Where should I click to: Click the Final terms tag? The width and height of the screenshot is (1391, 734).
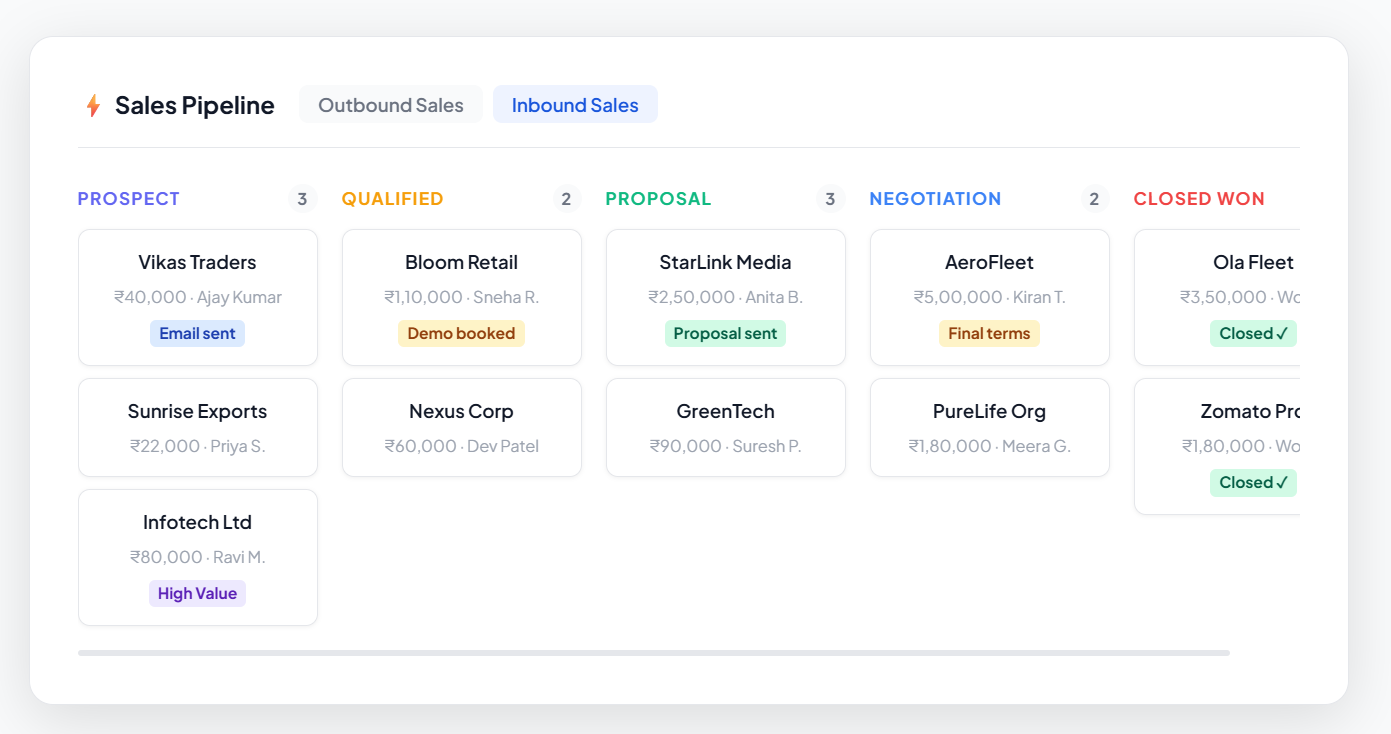tap(989, 333)
